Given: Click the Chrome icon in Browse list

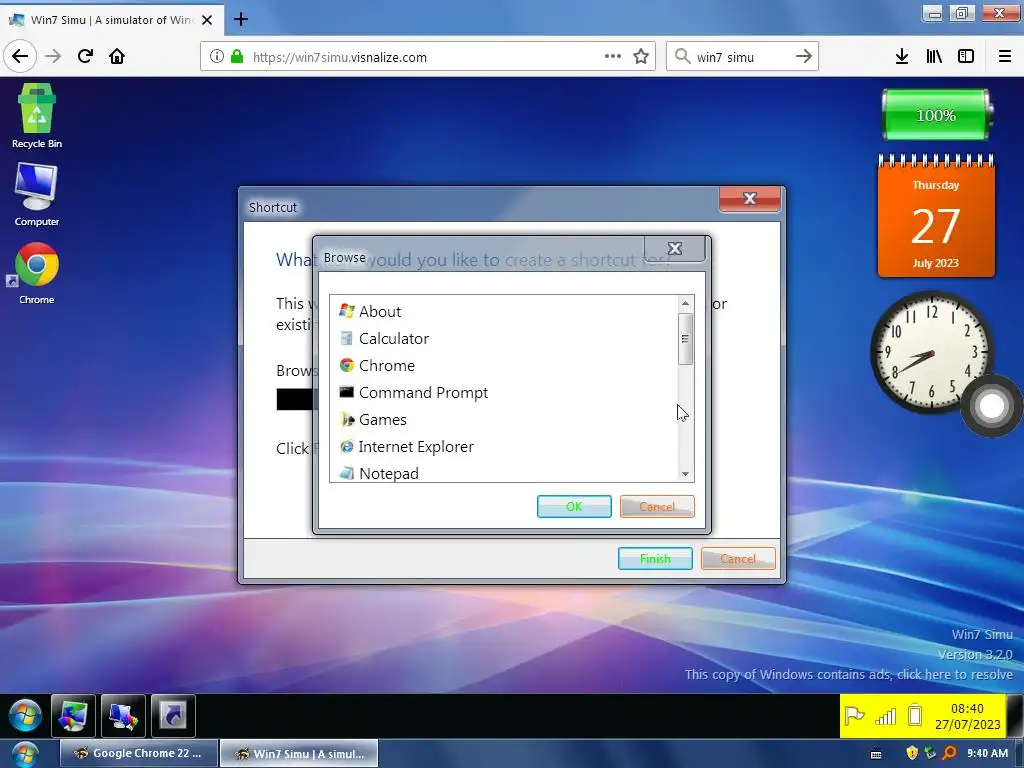Looking at the screenshot, I should [x=347, y=365].
